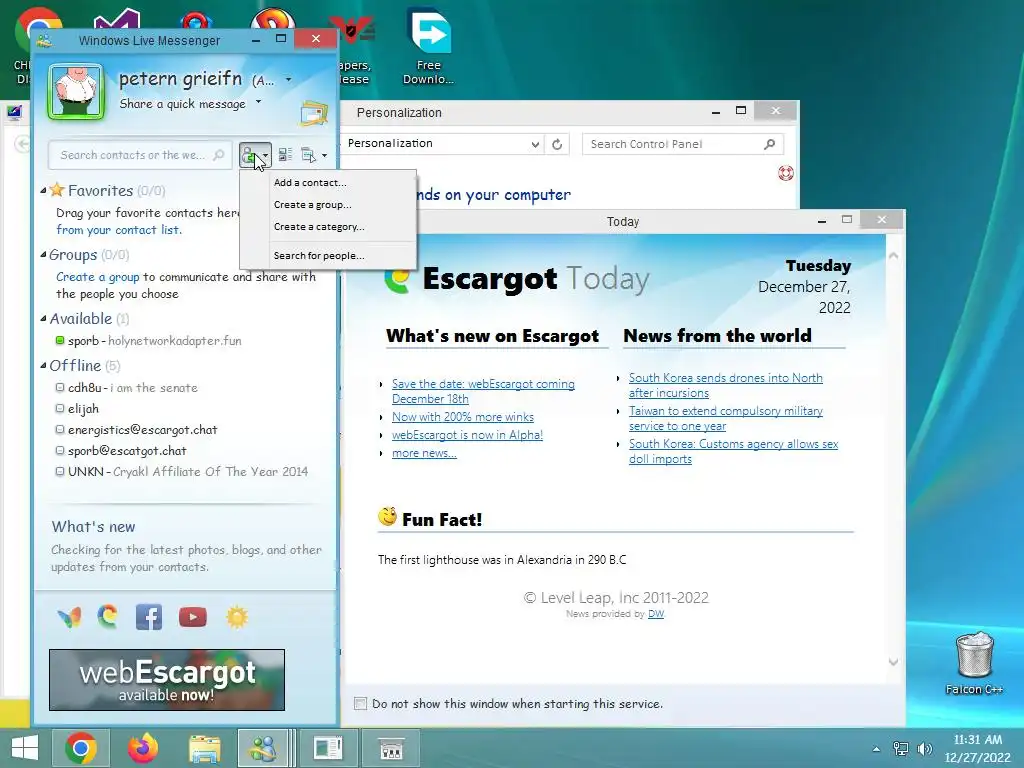Viewport: 1024px width, 768px height.
Task: Collapse the Available section
Action: coord(43,319)
